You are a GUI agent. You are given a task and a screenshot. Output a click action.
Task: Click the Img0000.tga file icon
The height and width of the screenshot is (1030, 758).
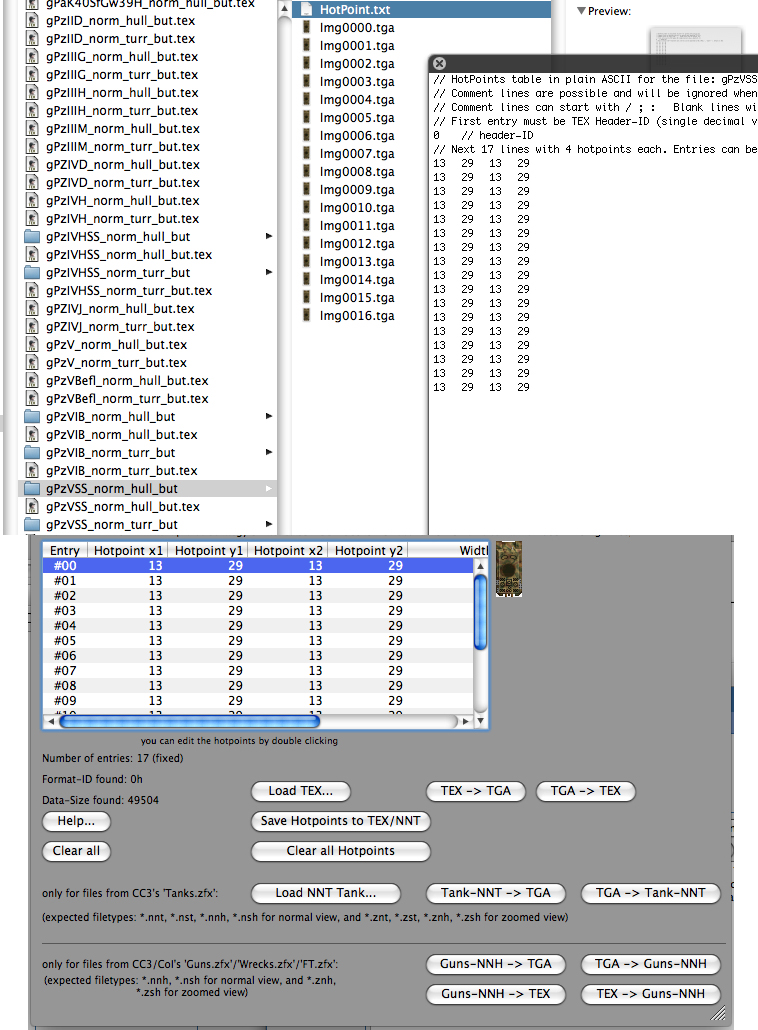click(306, 27)
